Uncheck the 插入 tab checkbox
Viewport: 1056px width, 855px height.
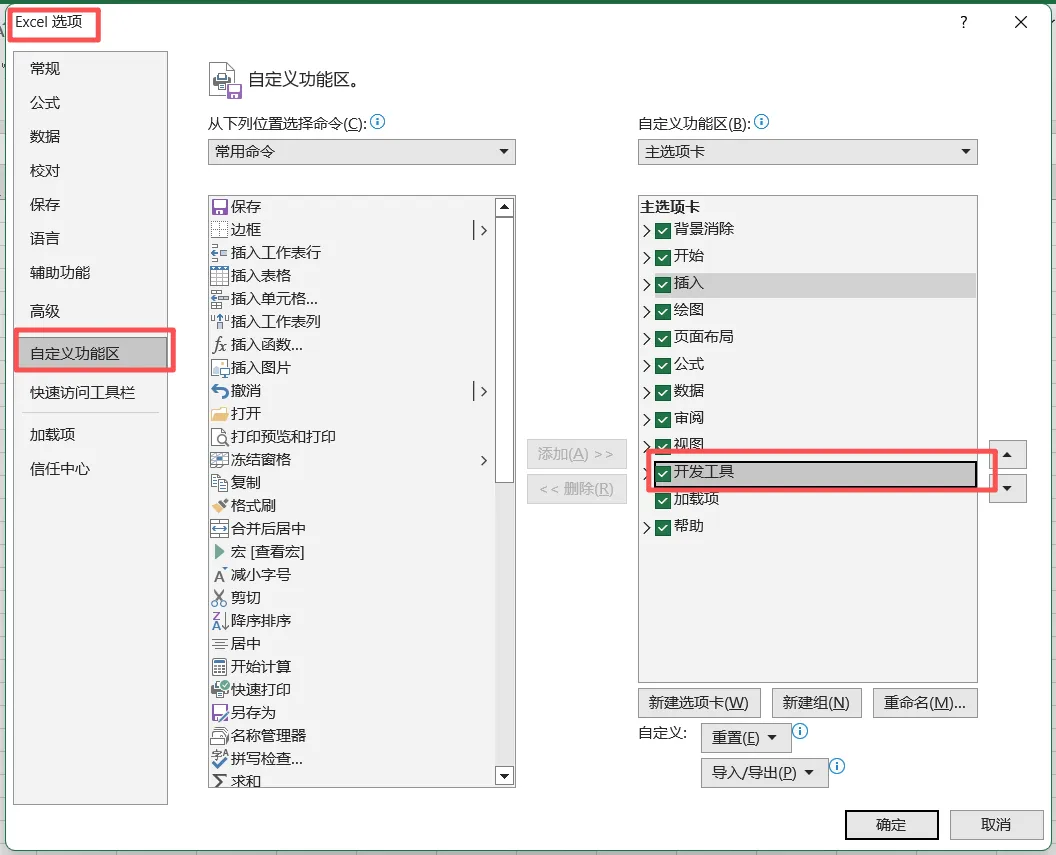[x=663, y=284]
